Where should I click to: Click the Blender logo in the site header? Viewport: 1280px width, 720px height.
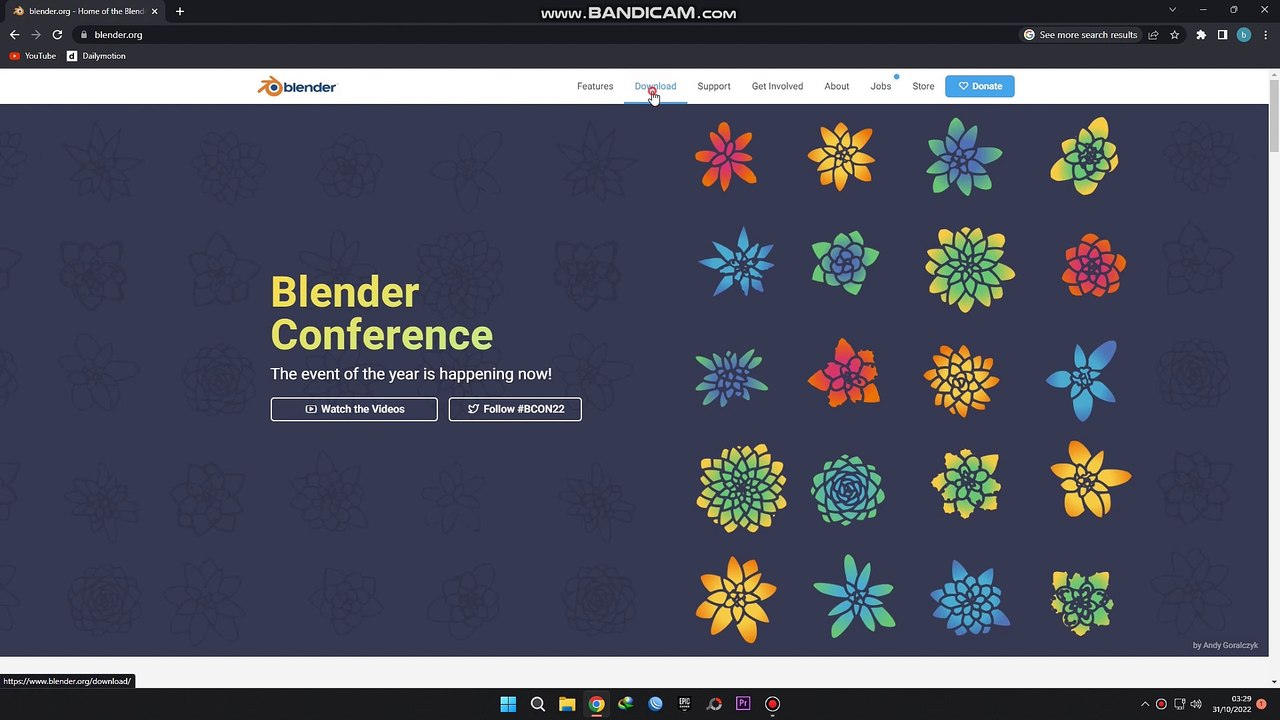[x=297, y=87]
